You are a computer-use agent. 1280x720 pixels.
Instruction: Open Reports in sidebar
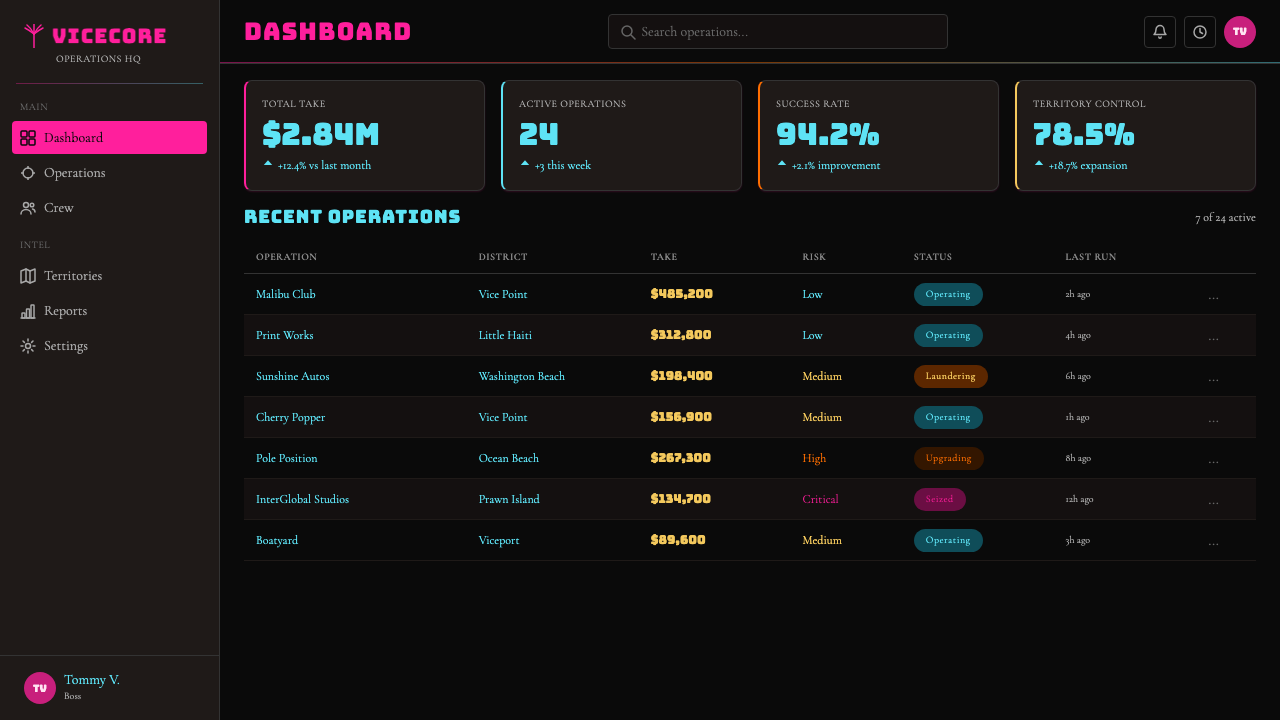pyautogui.click(x=109, y=311)
